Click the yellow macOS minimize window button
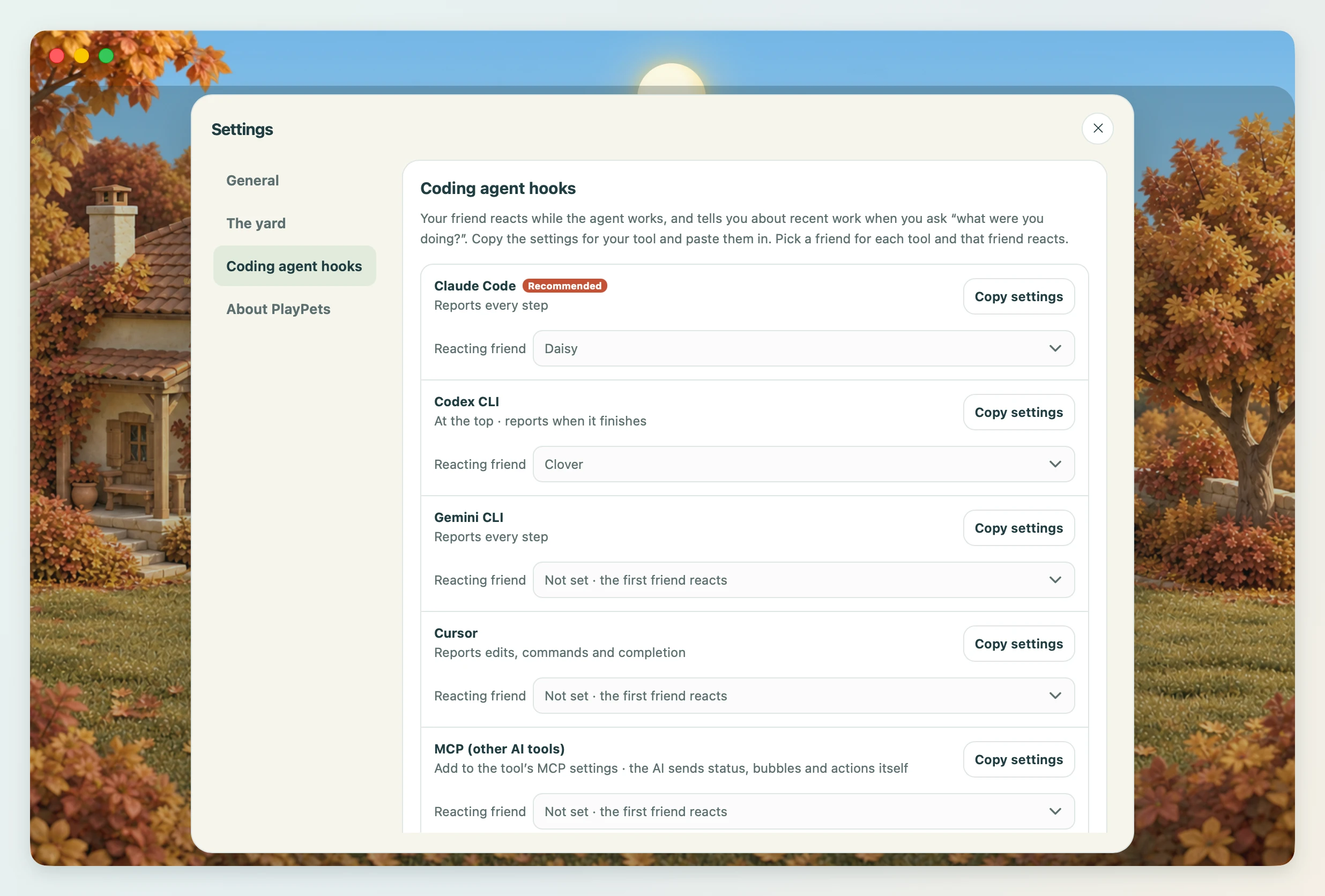The height and width of the screenshot is (896, 1325). [x=81, y=55]
